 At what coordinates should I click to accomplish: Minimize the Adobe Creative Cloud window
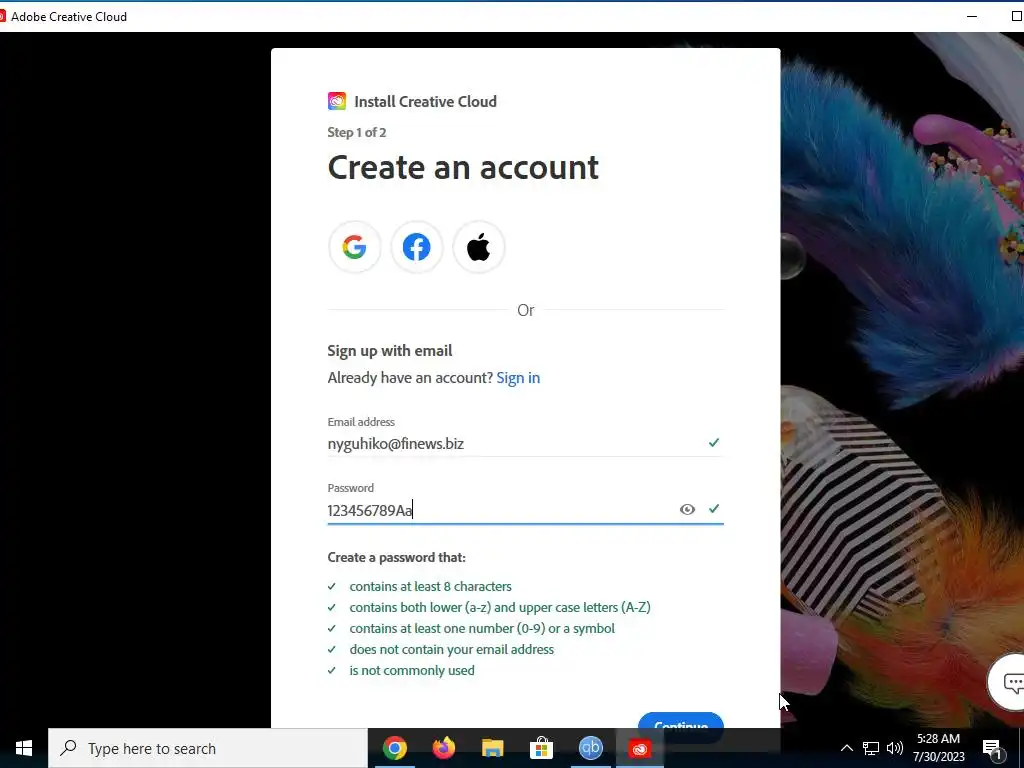[972, 16]
